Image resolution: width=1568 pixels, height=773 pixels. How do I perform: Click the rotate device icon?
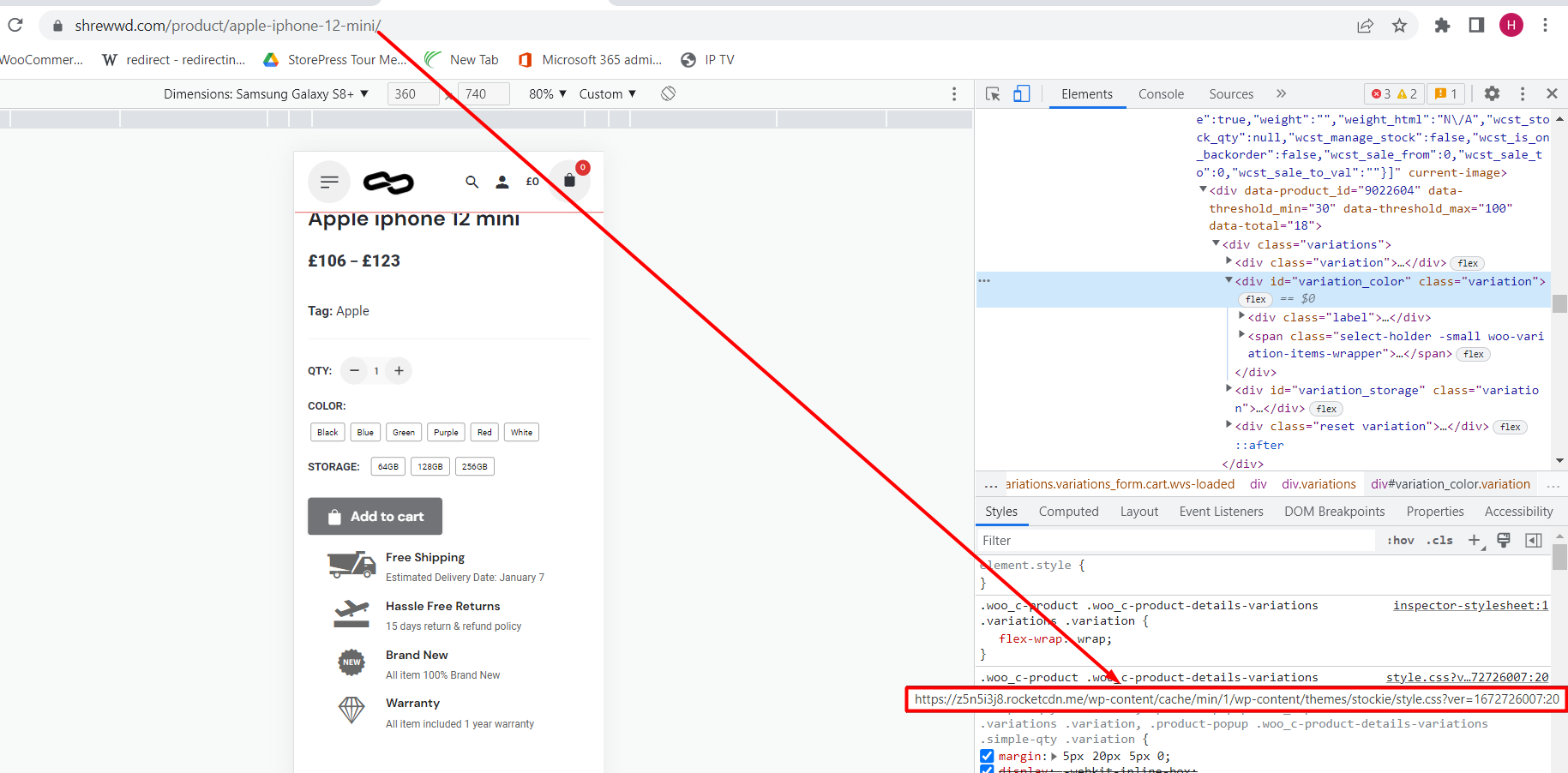tap(669, 93)
